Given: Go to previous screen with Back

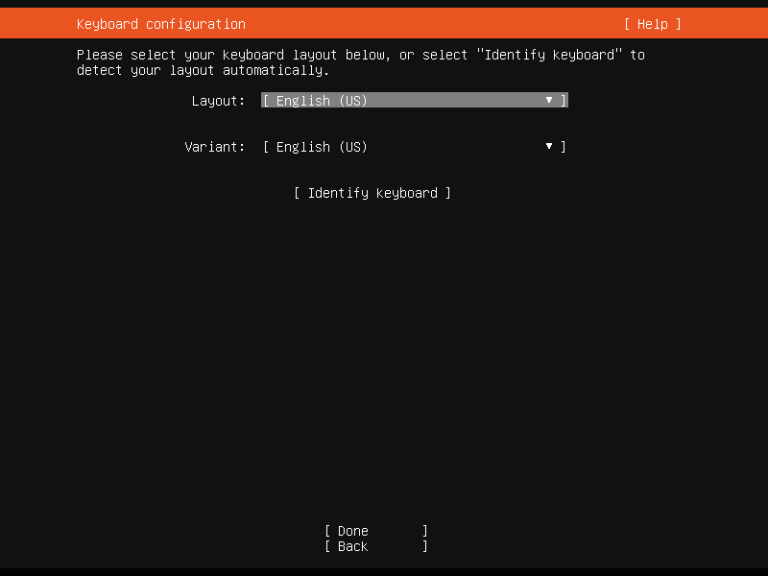Looking at the screenshot, I should [x=376, y=546].
